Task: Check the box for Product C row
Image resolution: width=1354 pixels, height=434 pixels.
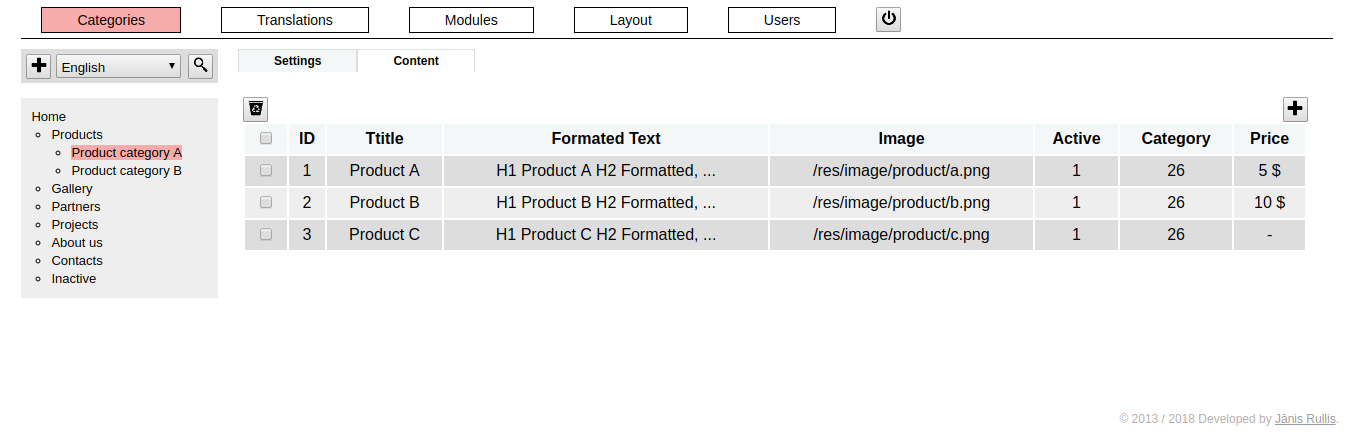Action: coord(266,234)
